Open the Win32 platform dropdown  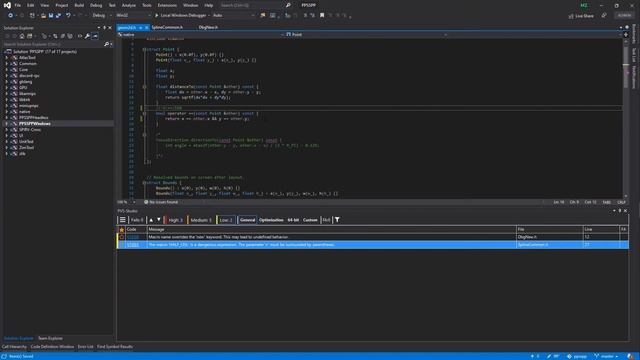coord(133,16)
